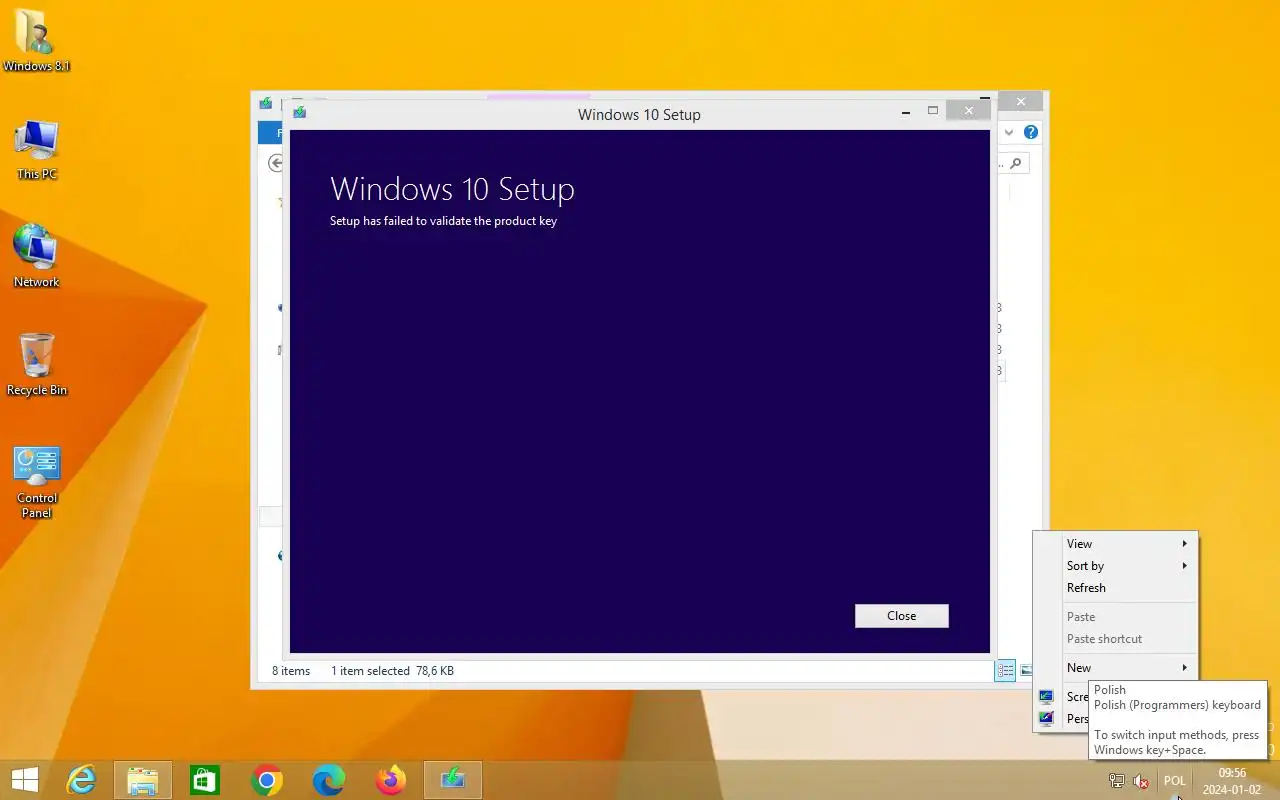Switch Explorer to large icons view
The height and width of the screenshot is (800, 1280).
1026,671
